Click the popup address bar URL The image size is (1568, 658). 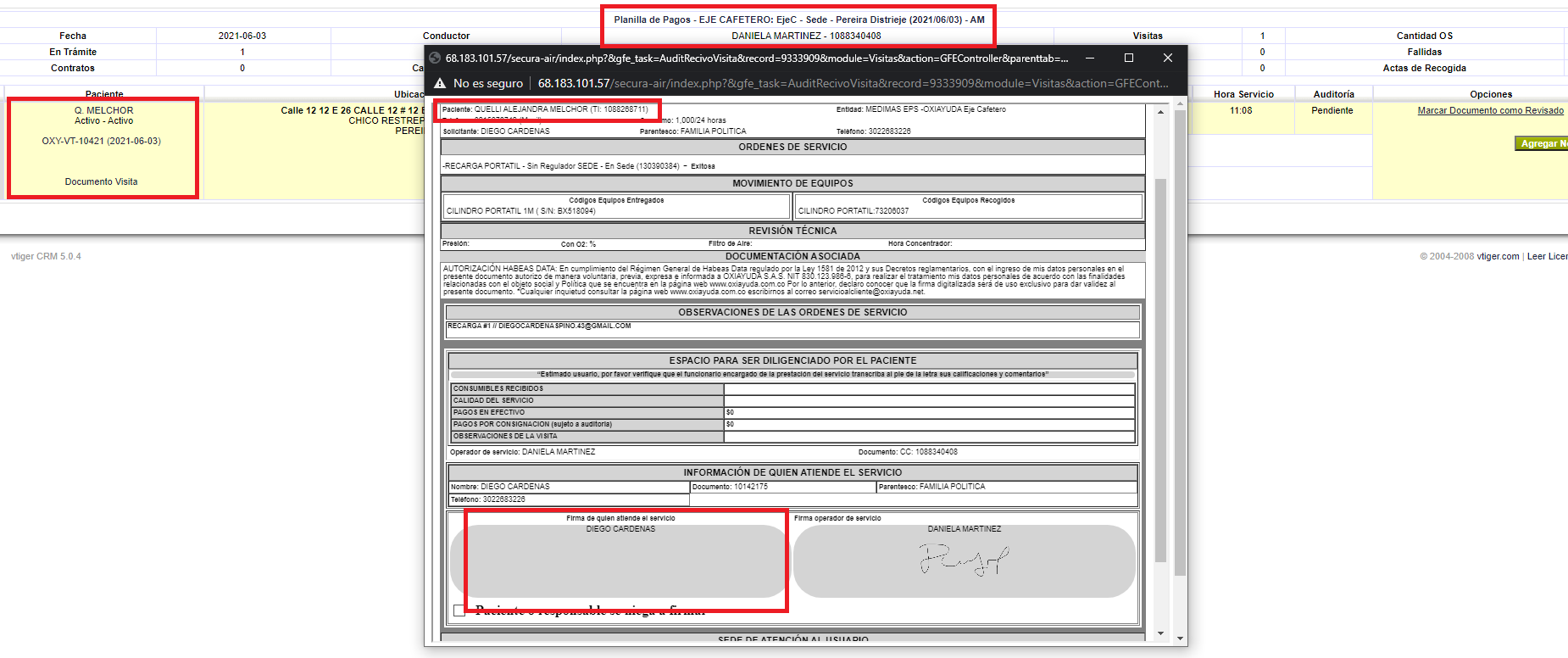click(853, 83)
